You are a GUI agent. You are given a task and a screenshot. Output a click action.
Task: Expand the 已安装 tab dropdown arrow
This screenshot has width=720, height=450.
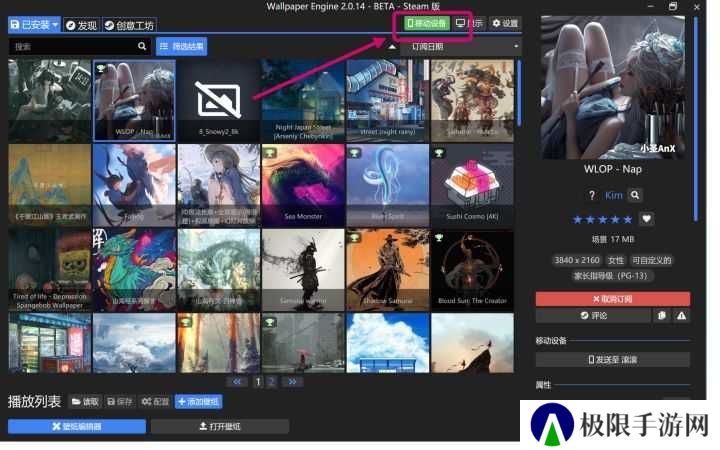coord(56,24)
